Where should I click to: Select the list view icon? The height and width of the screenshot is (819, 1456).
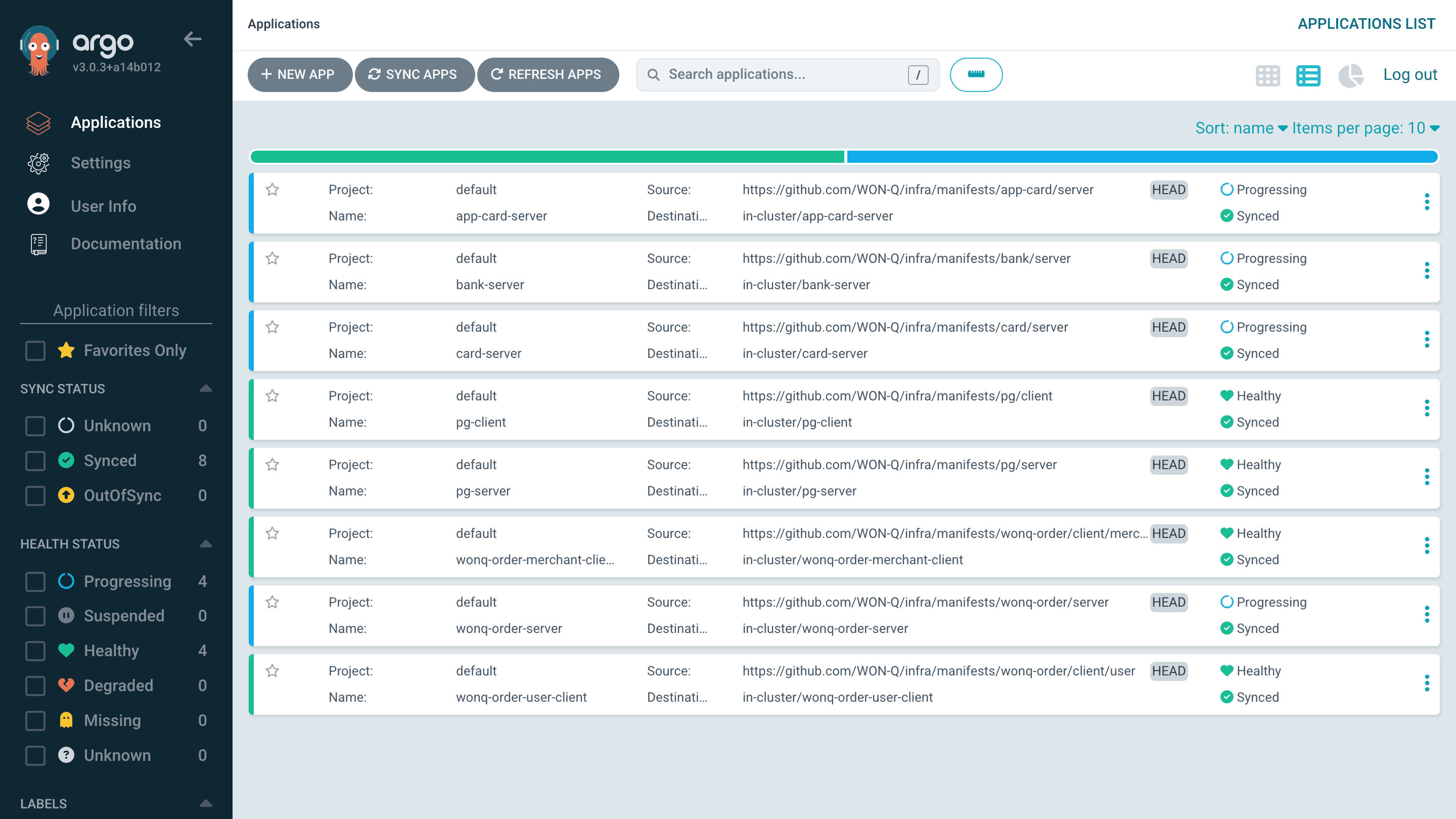[x=1308, y=75]
